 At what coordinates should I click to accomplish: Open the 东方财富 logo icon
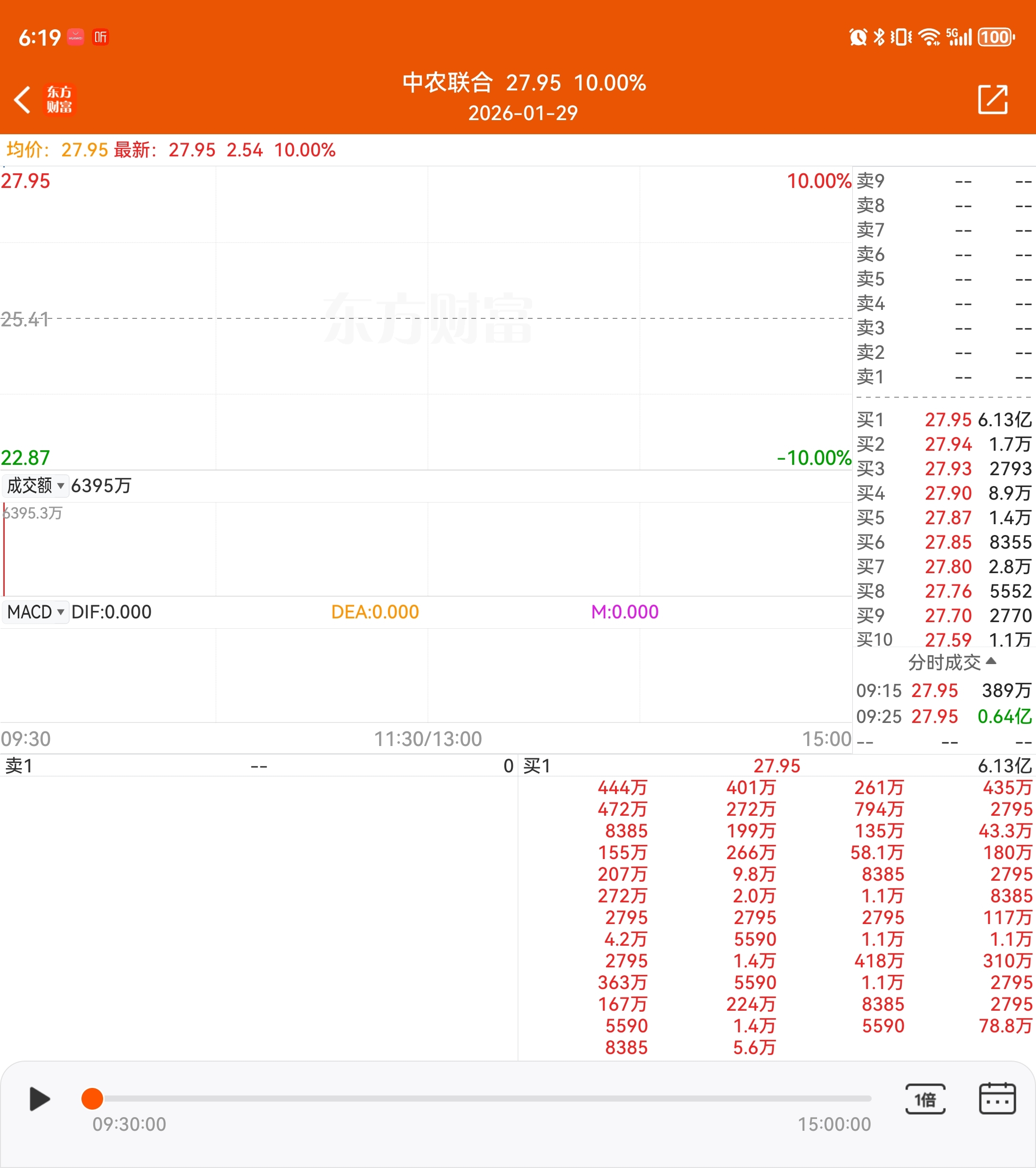pyautogui.click(x=59, y=100)
